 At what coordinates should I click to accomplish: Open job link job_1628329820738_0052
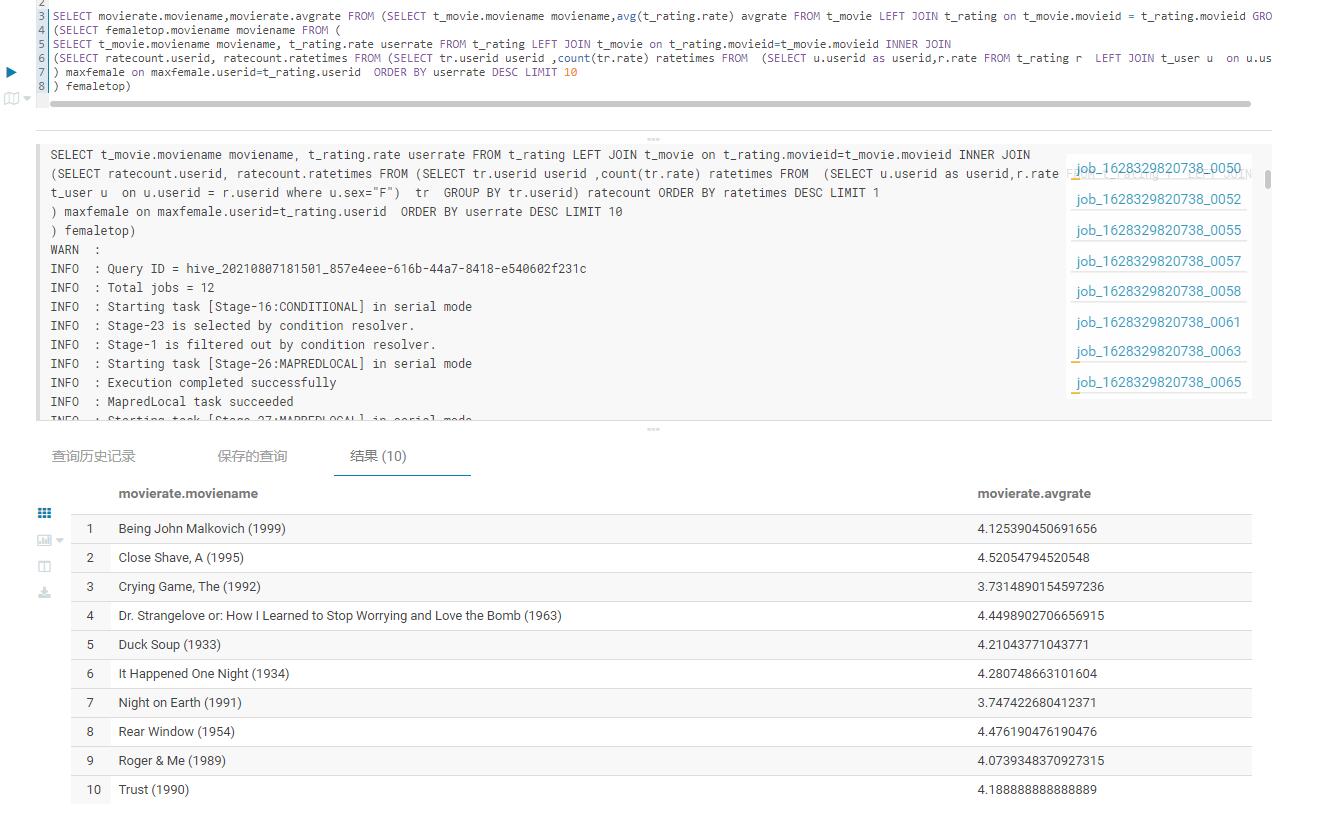1158,199
